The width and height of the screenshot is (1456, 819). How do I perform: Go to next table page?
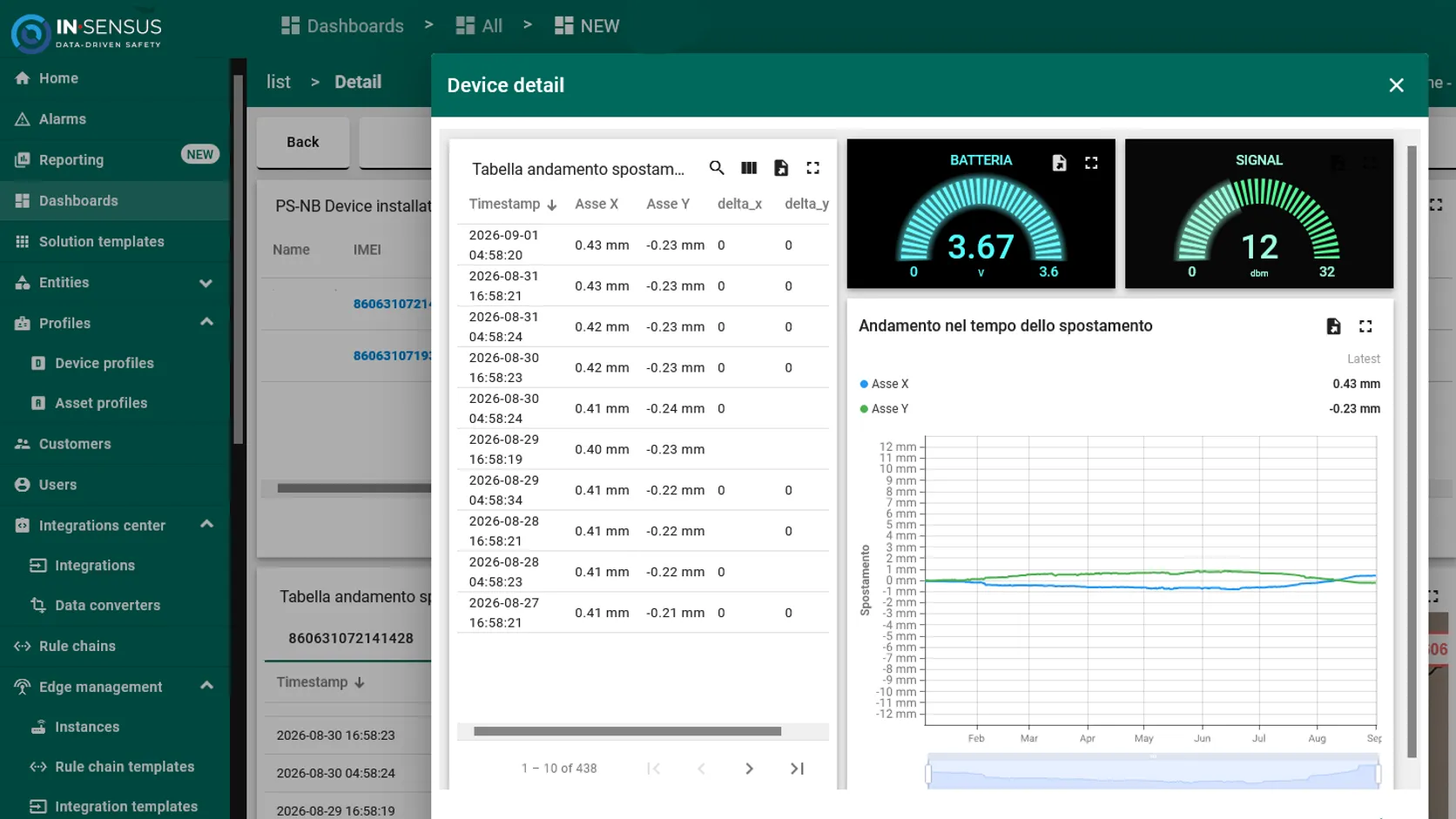[x=749, y=769]
